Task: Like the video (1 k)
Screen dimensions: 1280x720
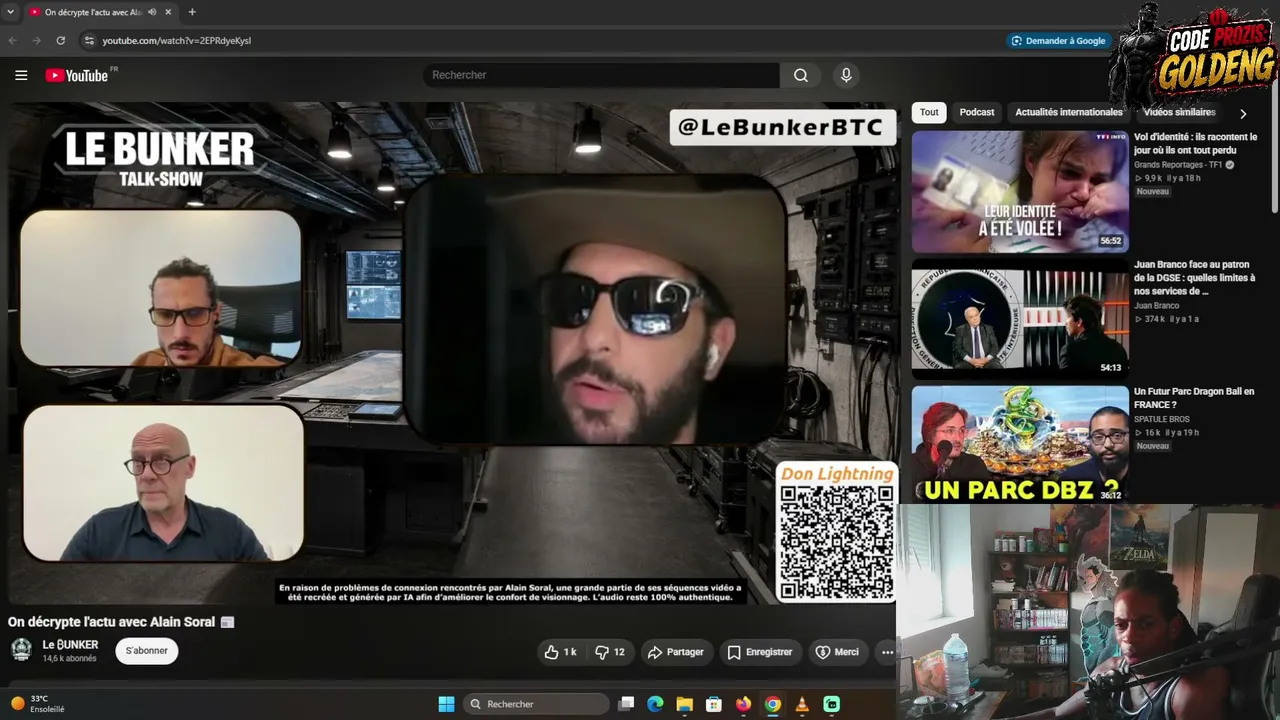Action: [560, 652]
